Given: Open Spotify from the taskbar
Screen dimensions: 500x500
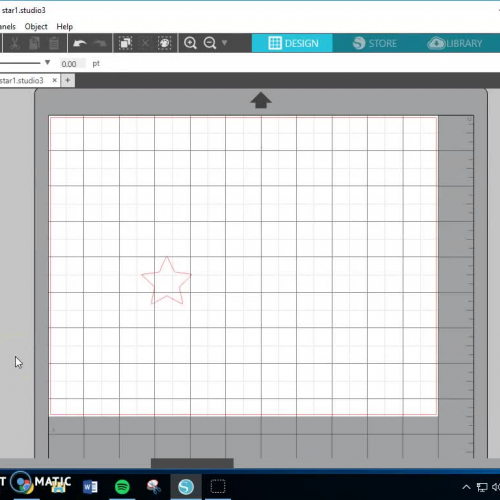Looking at the screenshot, I should [122, 487].
